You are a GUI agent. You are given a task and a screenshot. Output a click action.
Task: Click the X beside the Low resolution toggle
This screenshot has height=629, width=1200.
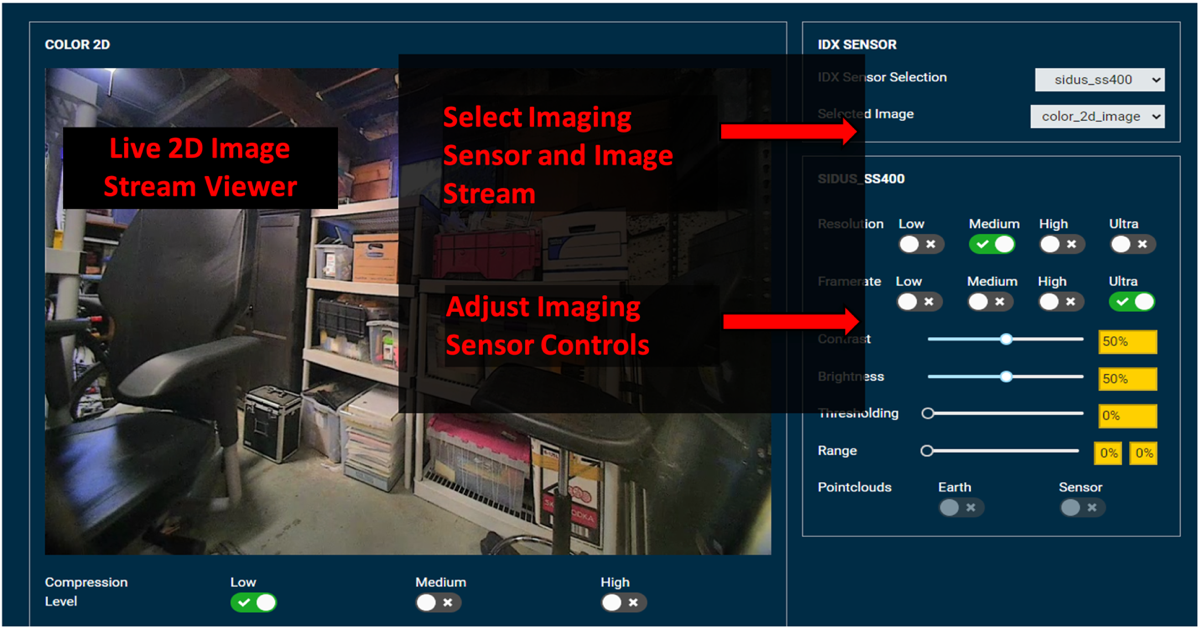coord(933,243)
